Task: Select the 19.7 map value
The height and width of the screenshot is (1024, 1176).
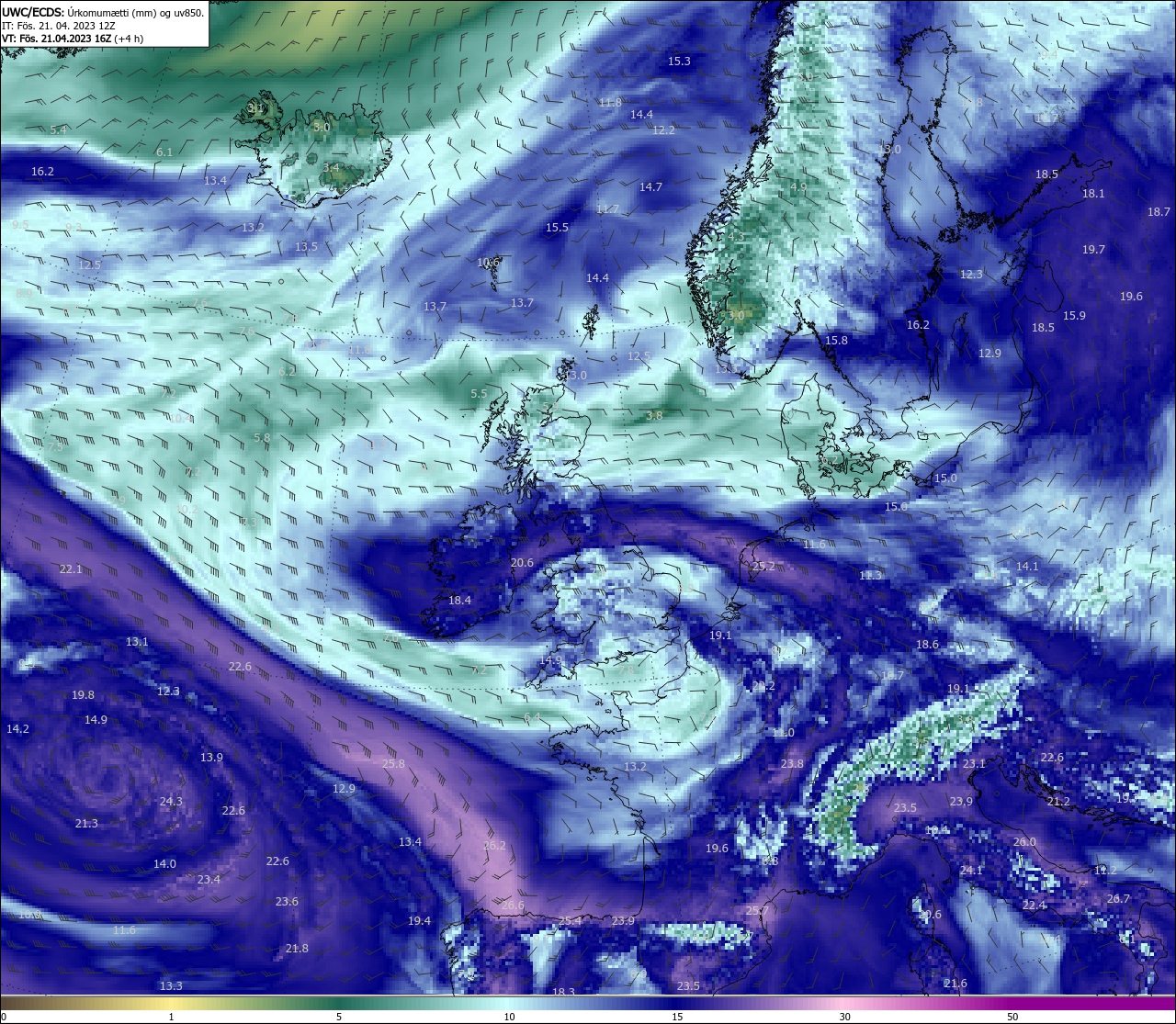Action: click(1093, 250)
